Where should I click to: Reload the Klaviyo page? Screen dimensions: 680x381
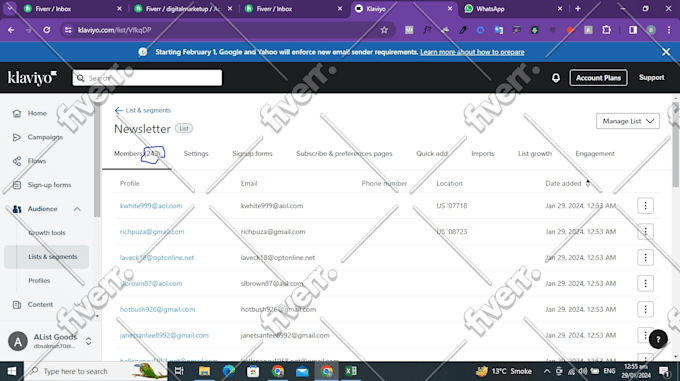[47, 30]
